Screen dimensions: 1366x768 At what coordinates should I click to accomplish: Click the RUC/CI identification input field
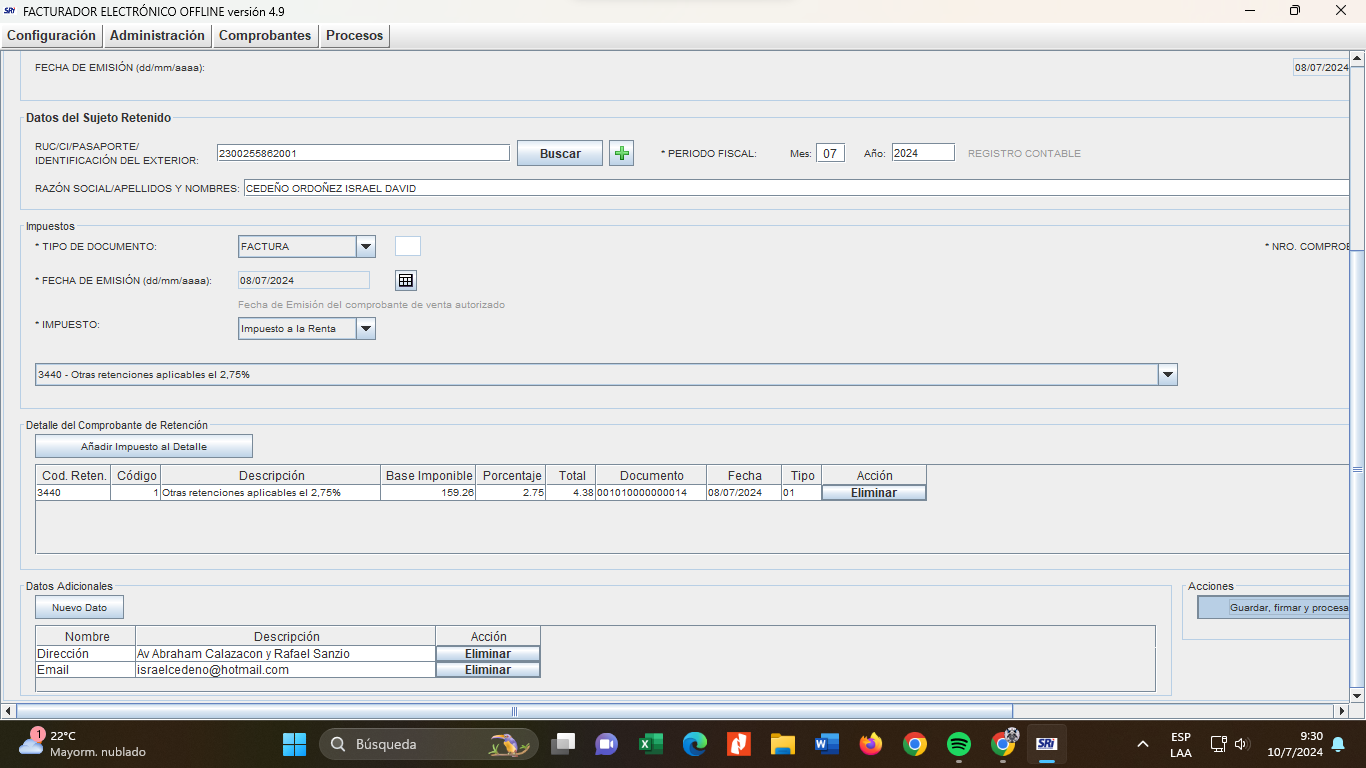point(363,153)
